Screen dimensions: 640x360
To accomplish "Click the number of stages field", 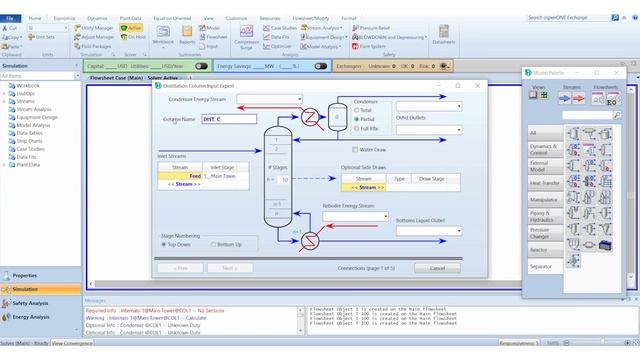I will tap(284, 180).
